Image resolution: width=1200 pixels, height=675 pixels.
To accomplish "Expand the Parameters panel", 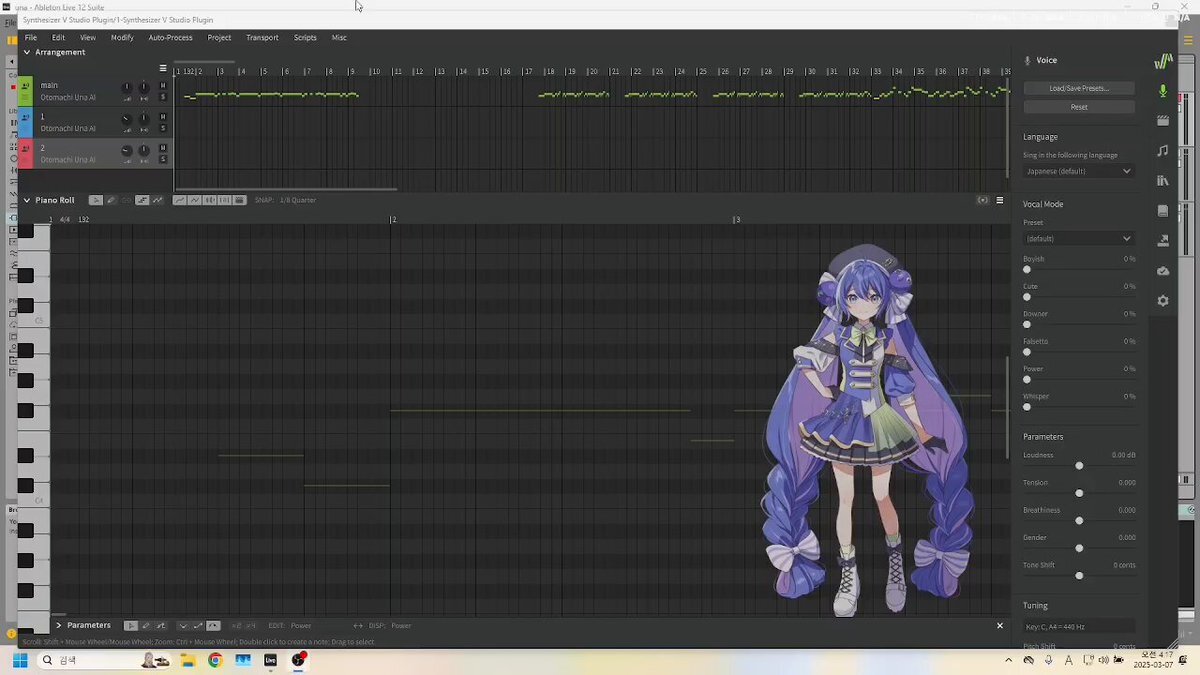I will [x=59, y=625].
